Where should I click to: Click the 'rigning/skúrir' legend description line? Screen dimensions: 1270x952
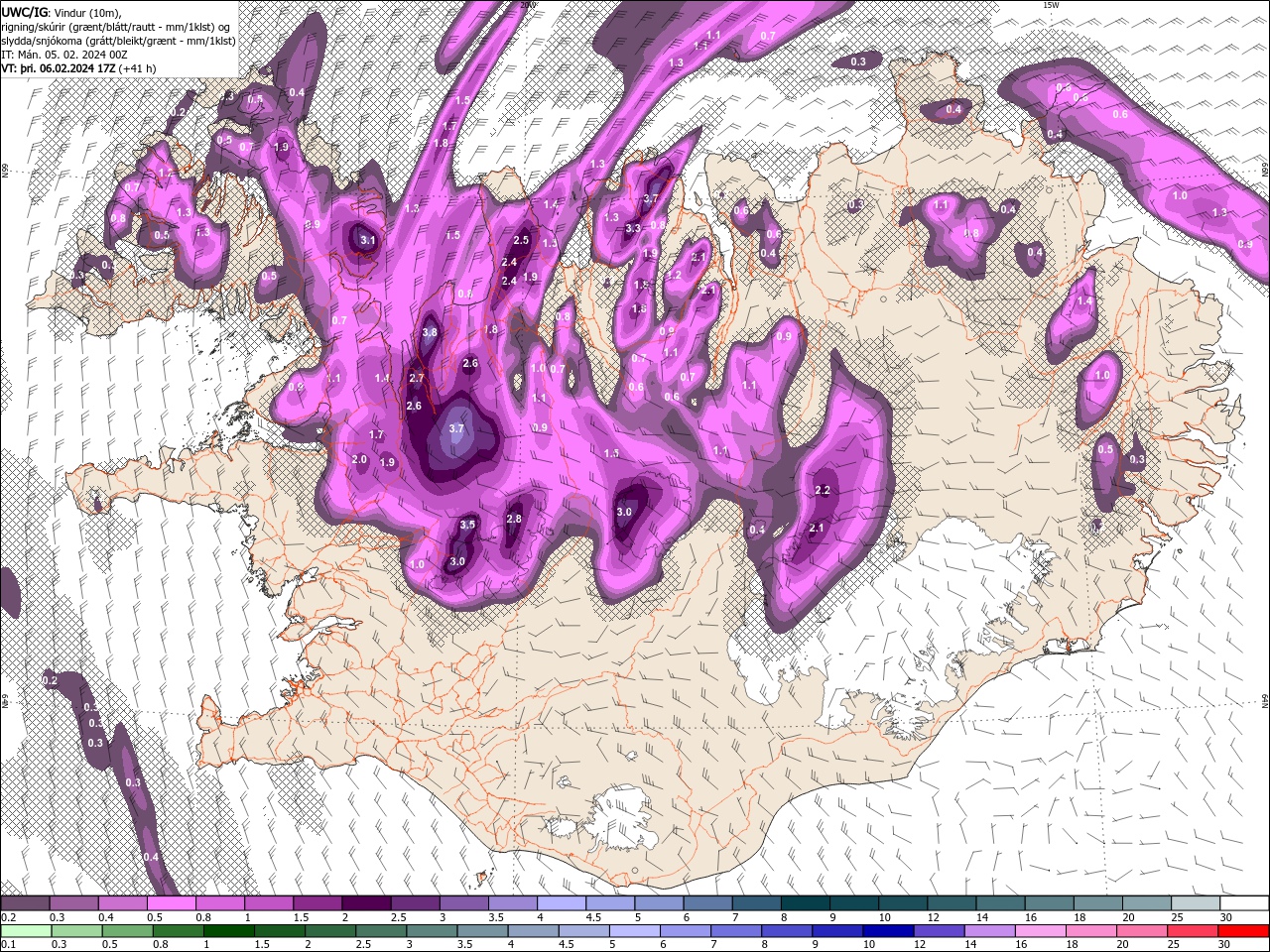point(117,27)
